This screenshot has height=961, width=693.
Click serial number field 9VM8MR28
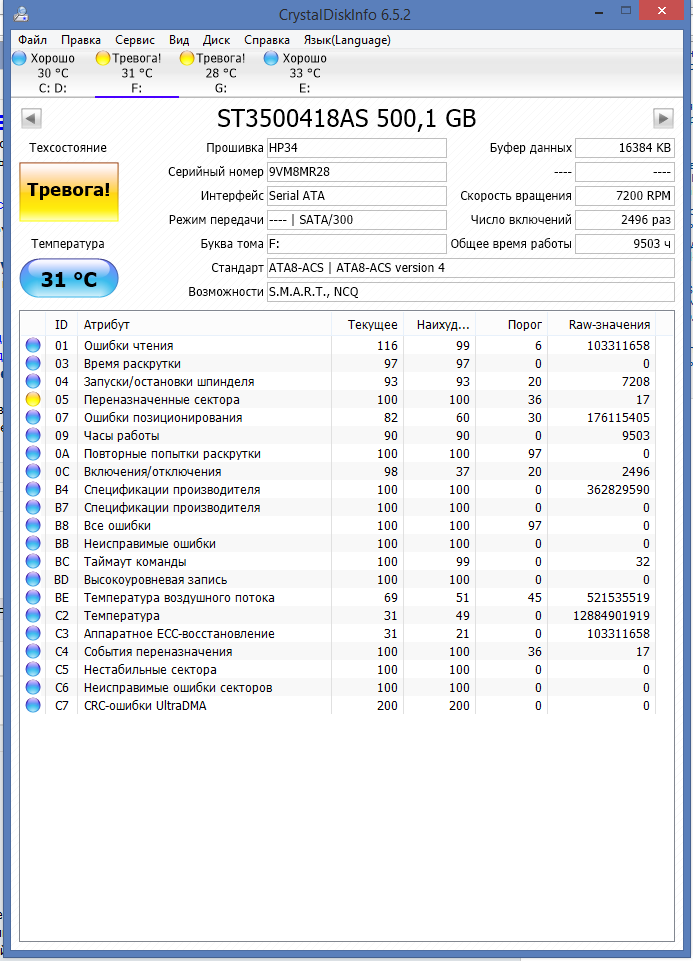(357, 172)
